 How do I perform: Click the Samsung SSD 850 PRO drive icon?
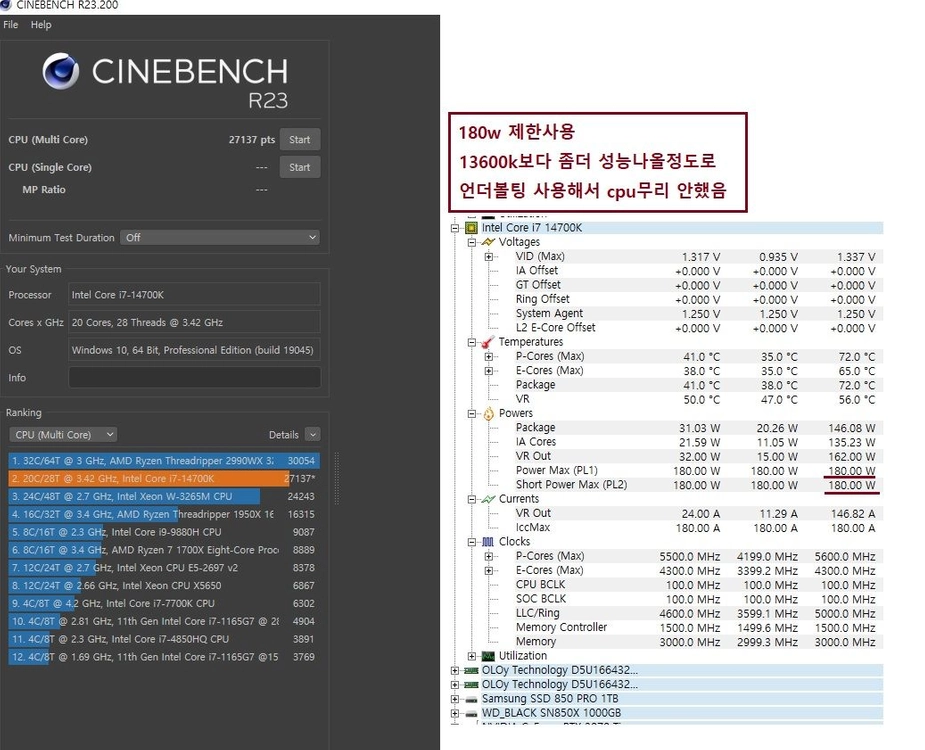click(x=471, y=699)
